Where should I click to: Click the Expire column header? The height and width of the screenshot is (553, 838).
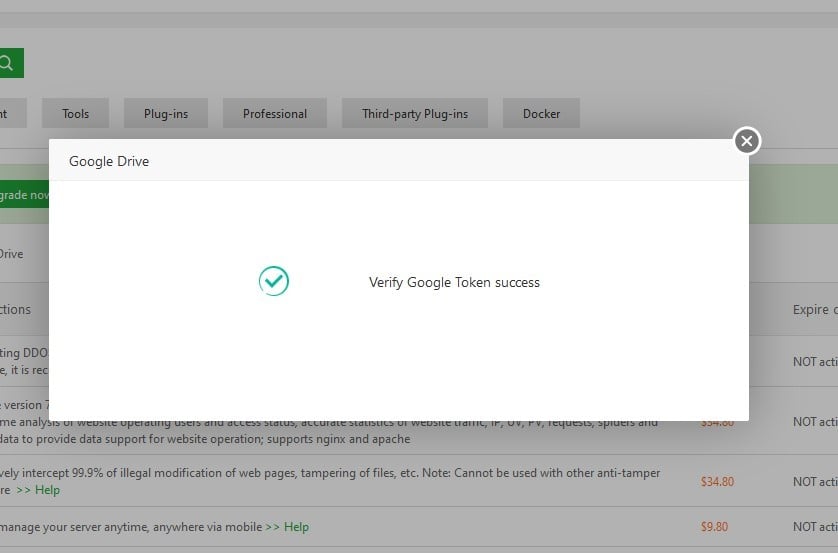pyautogui.click(x=814, y=310)
